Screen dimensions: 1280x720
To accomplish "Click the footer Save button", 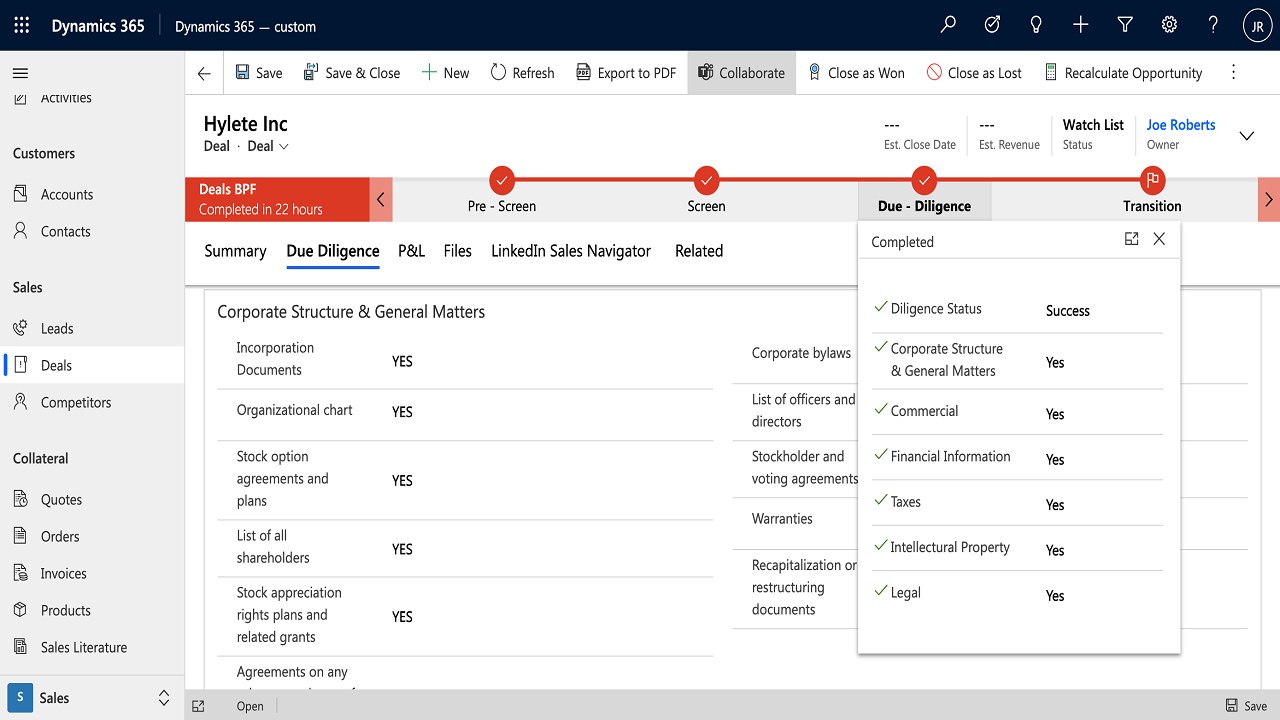I will coord(1246,706).
